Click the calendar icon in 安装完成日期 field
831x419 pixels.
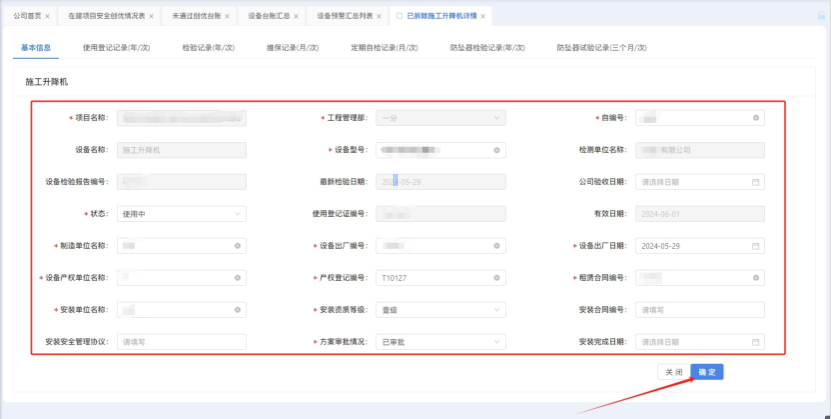pyautogui.click(x=756, y=341)
